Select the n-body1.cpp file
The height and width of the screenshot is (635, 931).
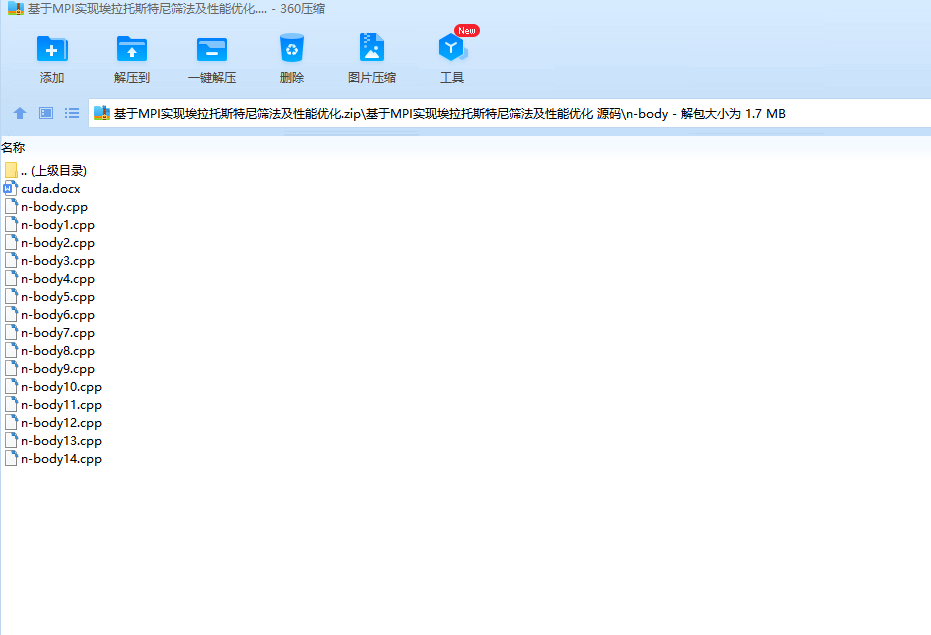point(50,225)
